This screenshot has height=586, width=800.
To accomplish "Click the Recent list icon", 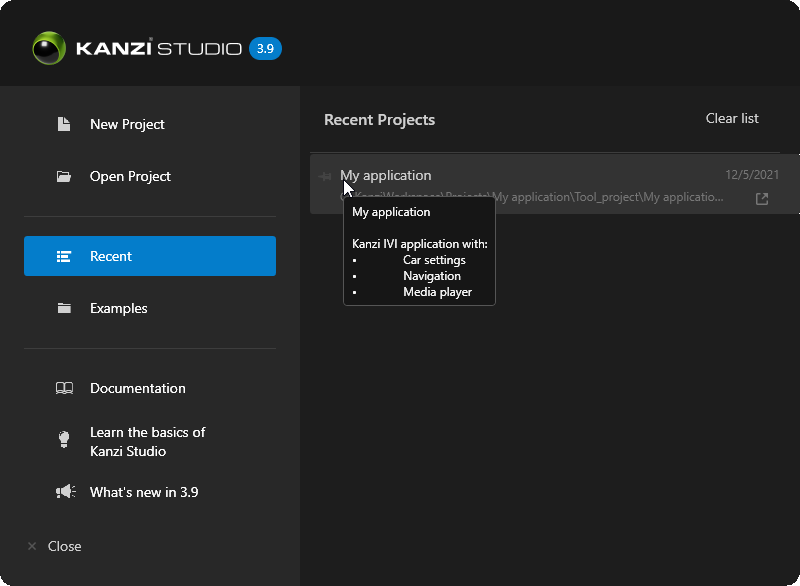I will click(62, 256).
